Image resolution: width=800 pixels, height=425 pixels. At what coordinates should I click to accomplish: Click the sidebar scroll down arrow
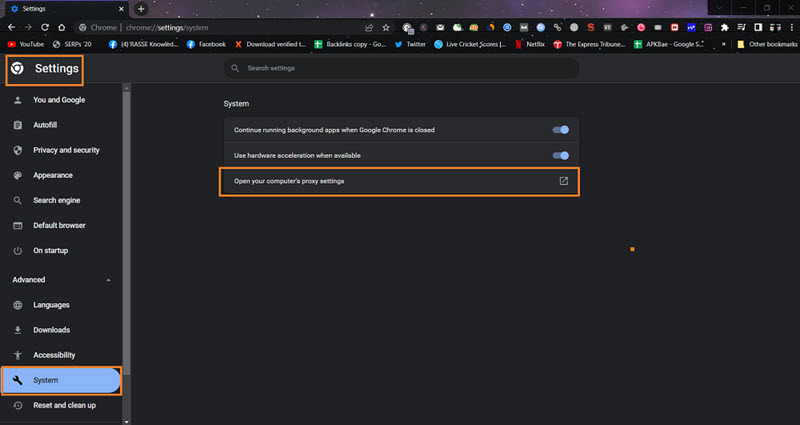[127, 421]
